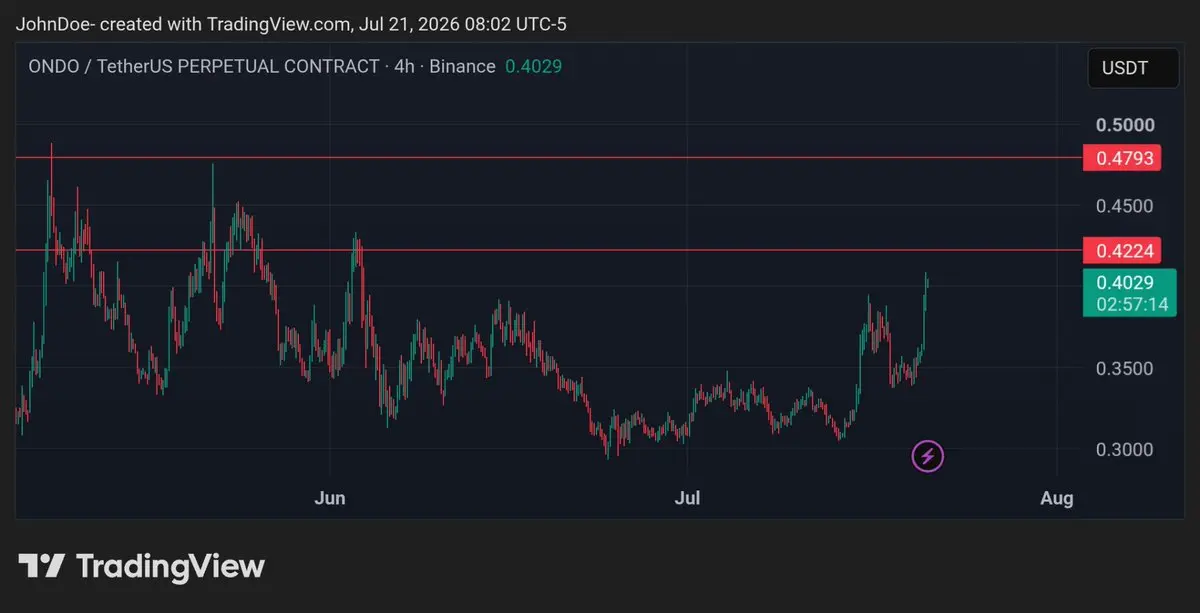Viewport: 1200px width, 613px height.
Task: Click the Jun label on time axis
Action: (x=330, y=498)
